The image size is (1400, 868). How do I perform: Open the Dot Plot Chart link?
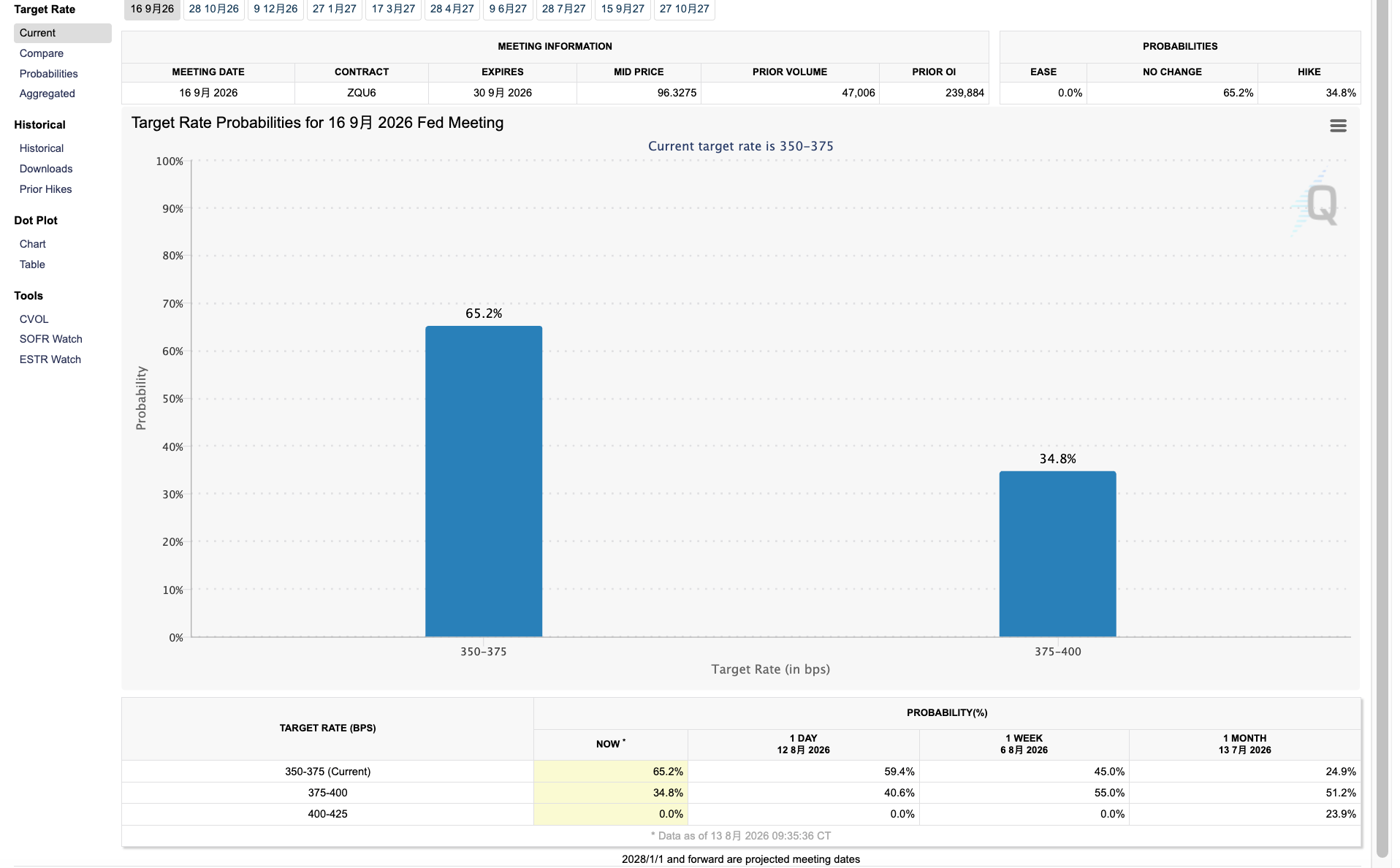(x=33, y=244)
